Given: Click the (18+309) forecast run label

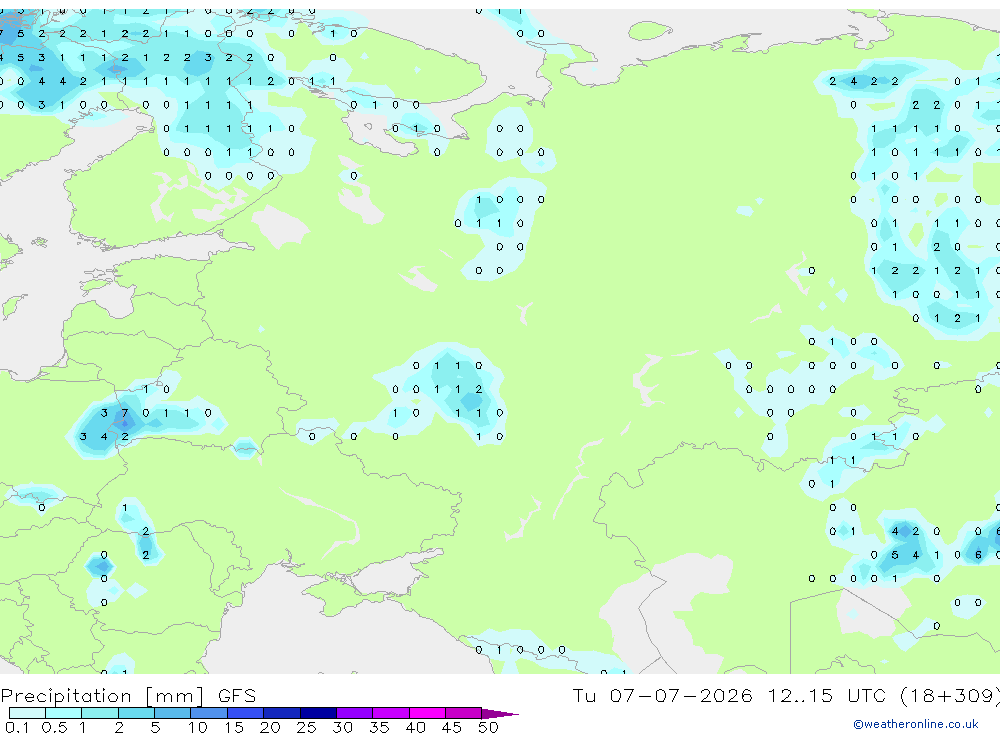Looking at the screenshot, I should click(x=950, y=695).
